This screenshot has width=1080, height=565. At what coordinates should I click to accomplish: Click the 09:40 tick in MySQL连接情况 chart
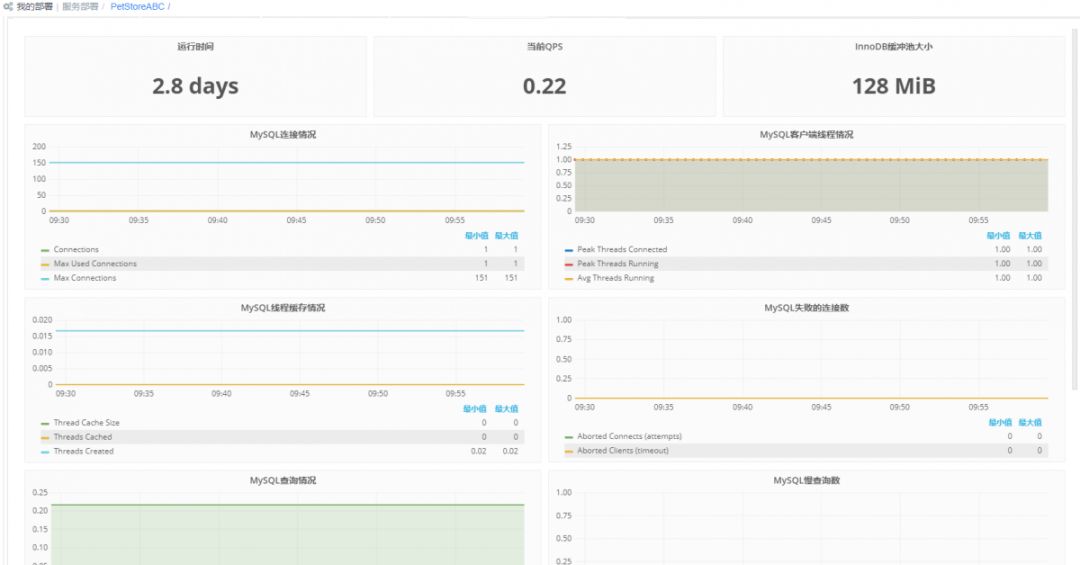pyautogui.click(x=217, y=220)
